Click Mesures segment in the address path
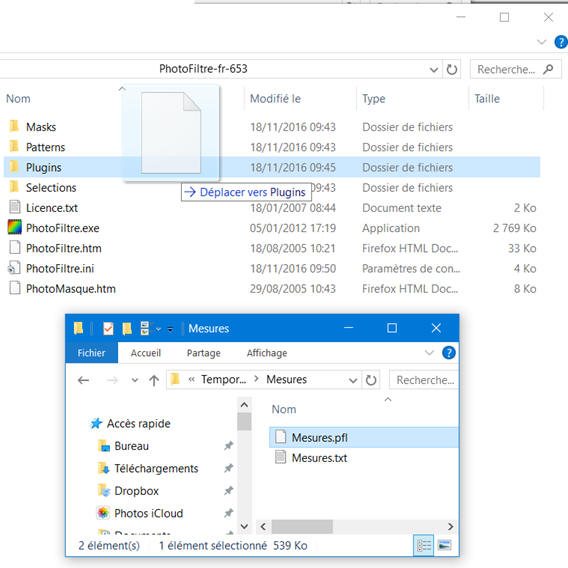568x568 pixels. pos(286,379)
